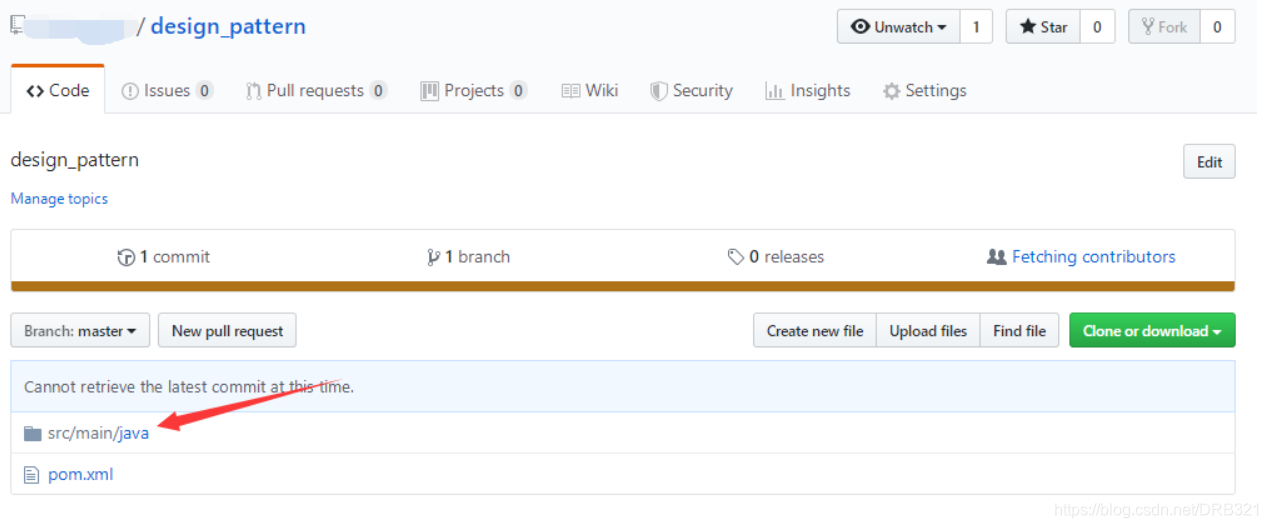Click the design_pattern description text
Image resolution: width=1268 pixels, height=528 pixels.
[x=75, y=160]
